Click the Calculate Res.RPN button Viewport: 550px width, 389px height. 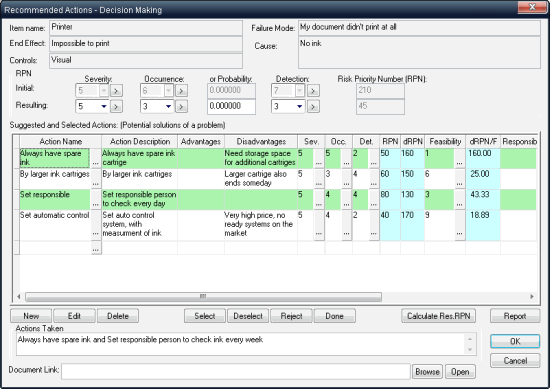point(438,316)
